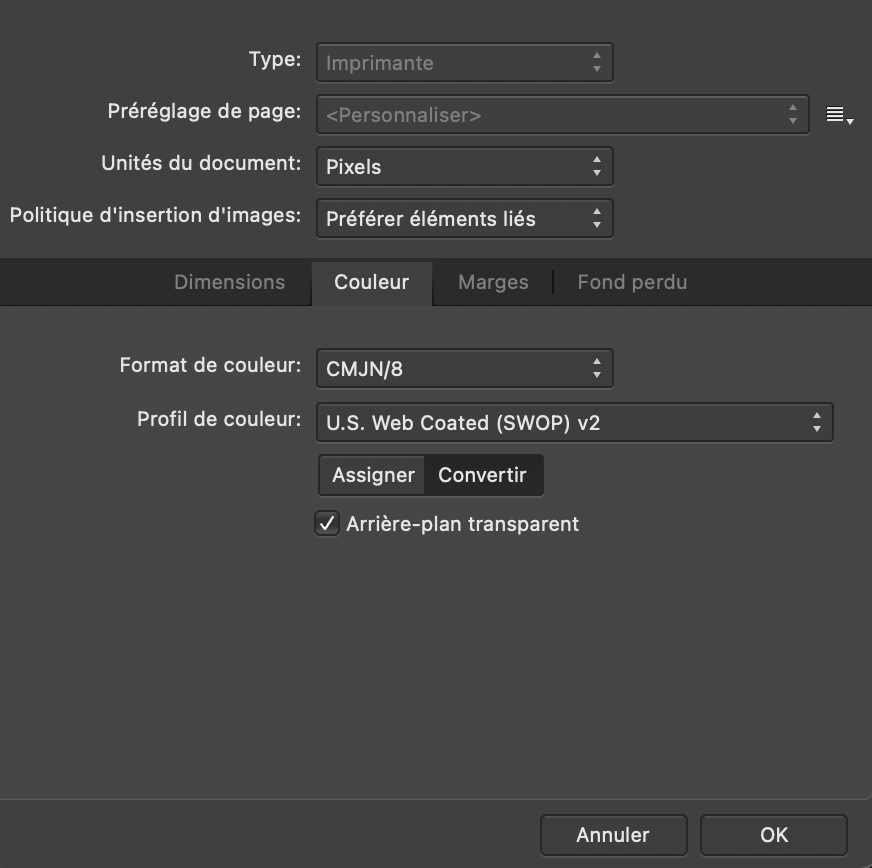Click the Format de couleur label

tap(210, 365)
